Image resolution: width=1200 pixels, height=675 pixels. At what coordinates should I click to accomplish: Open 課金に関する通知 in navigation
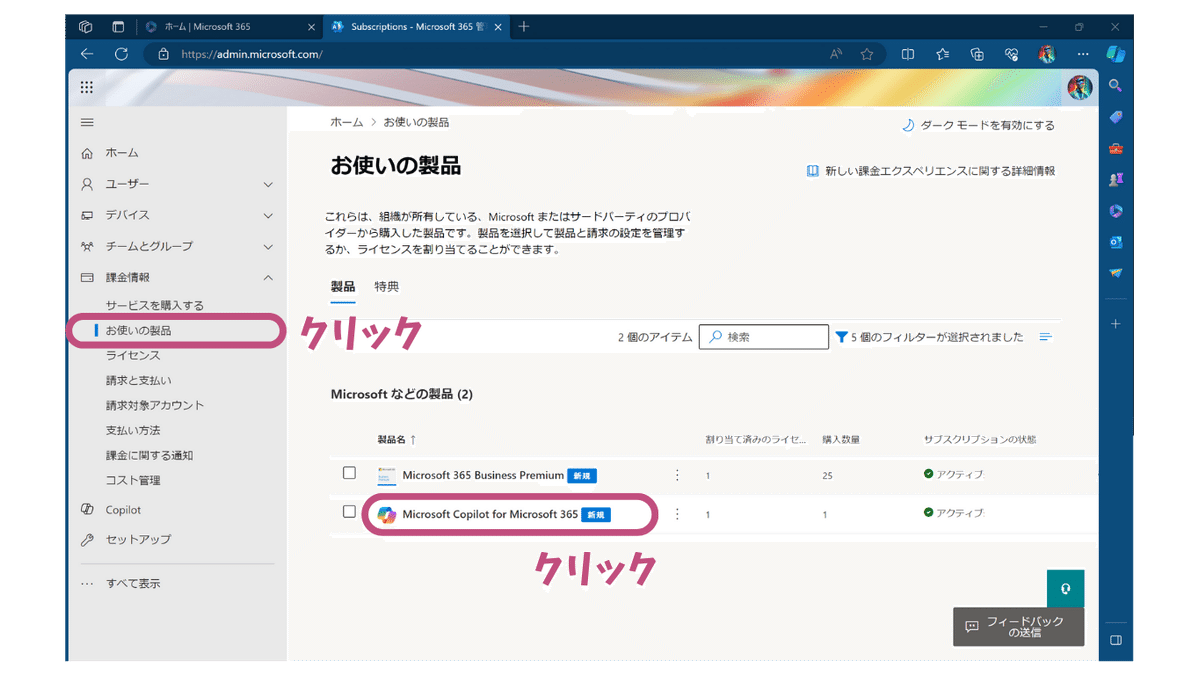(x=149, y=455)
